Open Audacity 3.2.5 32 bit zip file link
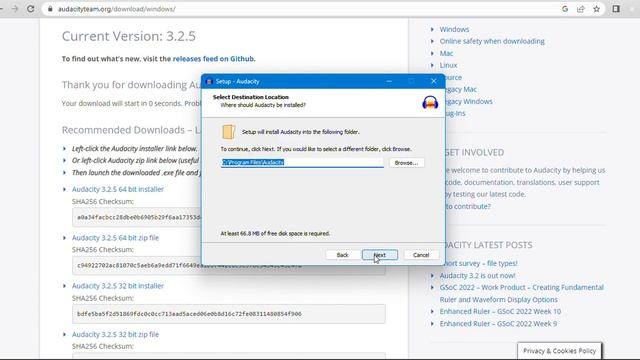Viewport: 640px width, 360px height. pos(116,334)
